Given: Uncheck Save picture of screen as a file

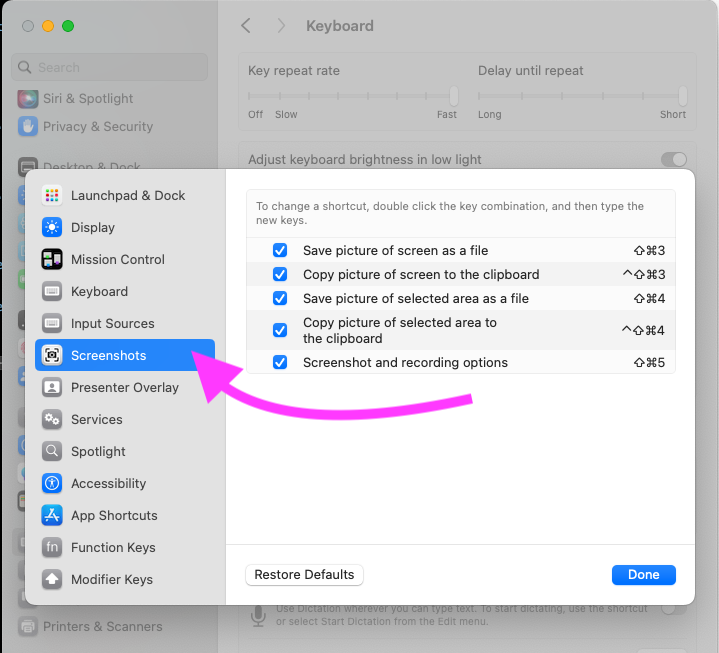Looking at the screenshot, I should click(280, 251).
